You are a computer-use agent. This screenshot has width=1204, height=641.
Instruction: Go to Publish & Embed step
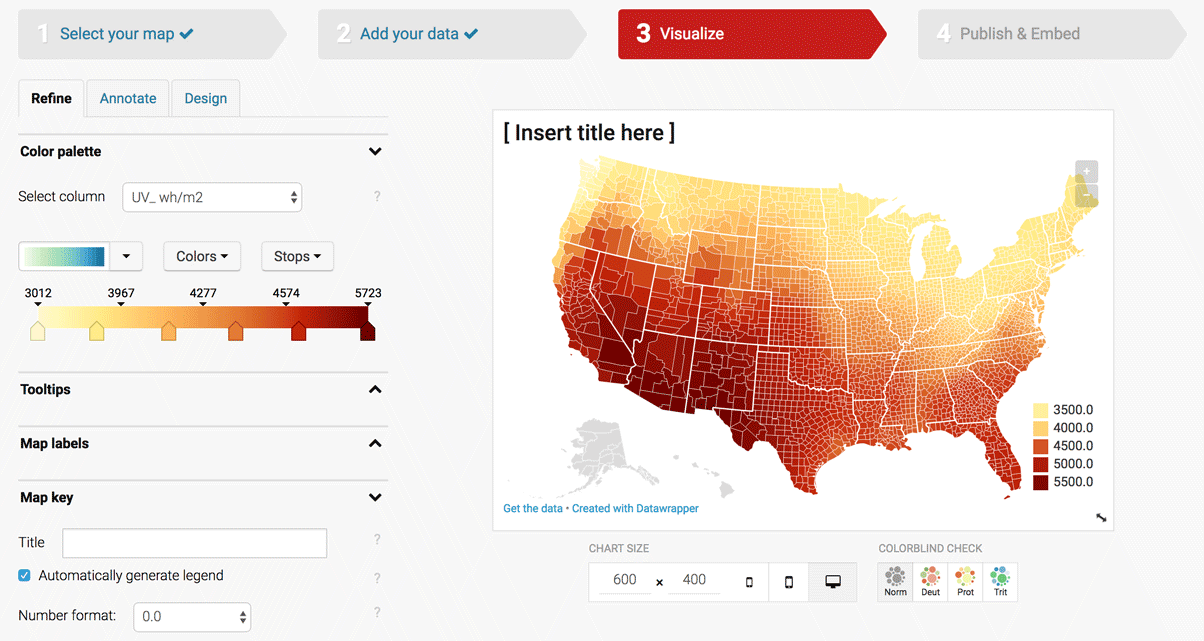pyautogui.click(x=1020, y=34)
